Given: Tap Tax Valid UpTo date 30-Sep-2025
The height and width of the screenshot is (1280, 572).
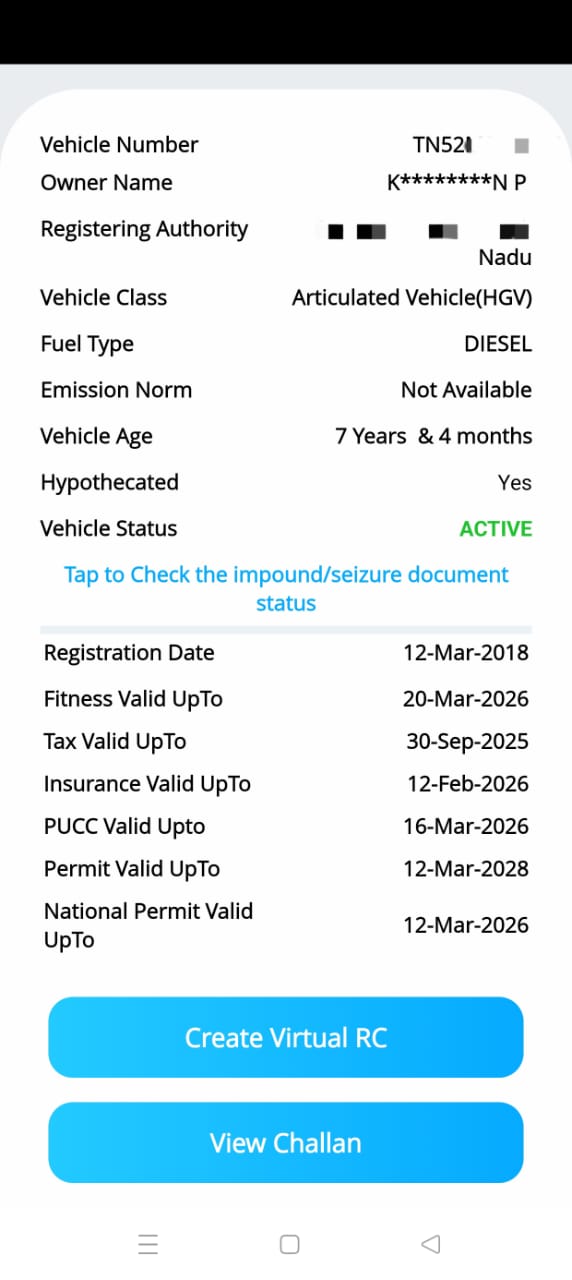Looking at the screenshot, I should click(x=468, y=742).
